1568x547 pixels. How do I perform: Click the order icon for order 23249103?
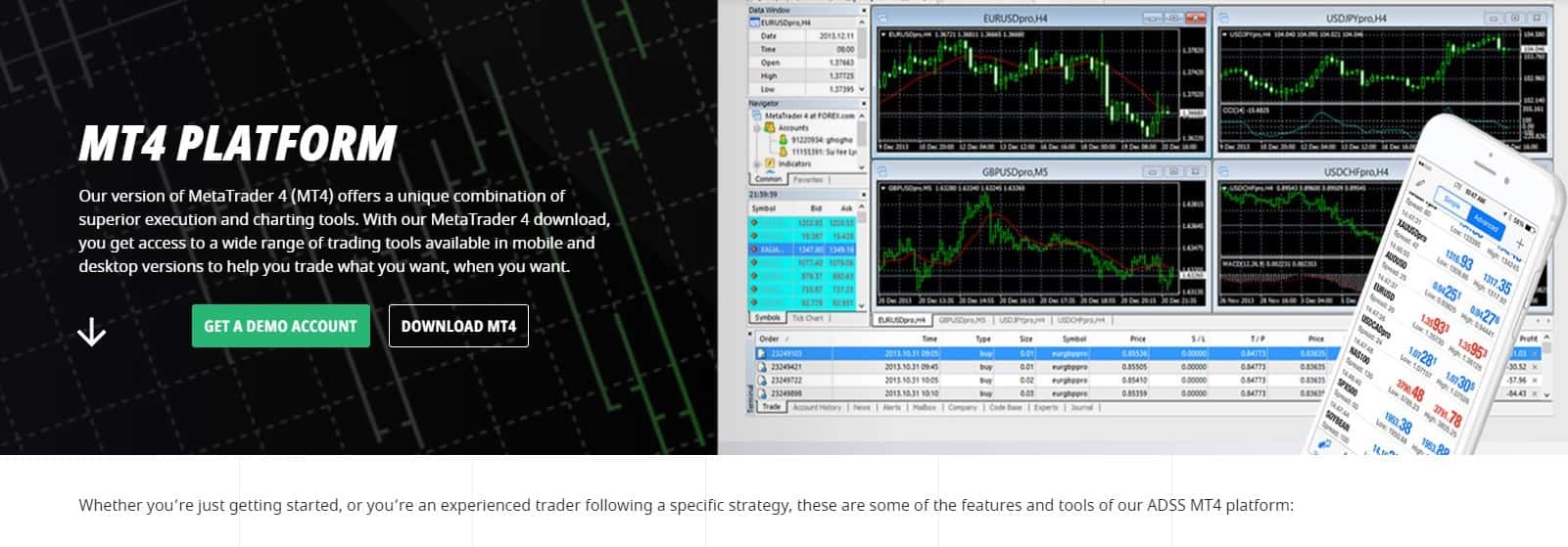[x=762, y=353]
